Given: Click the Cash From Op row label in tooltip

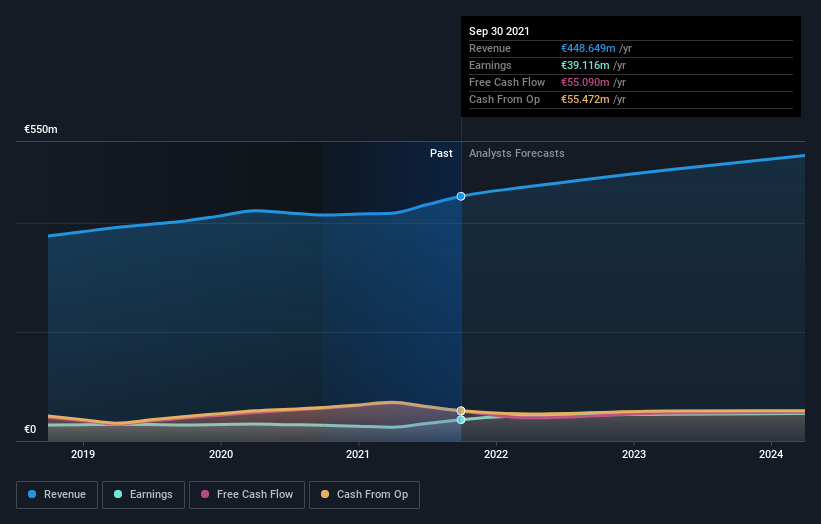Looking at the screenshot, I should coord(504,99).
